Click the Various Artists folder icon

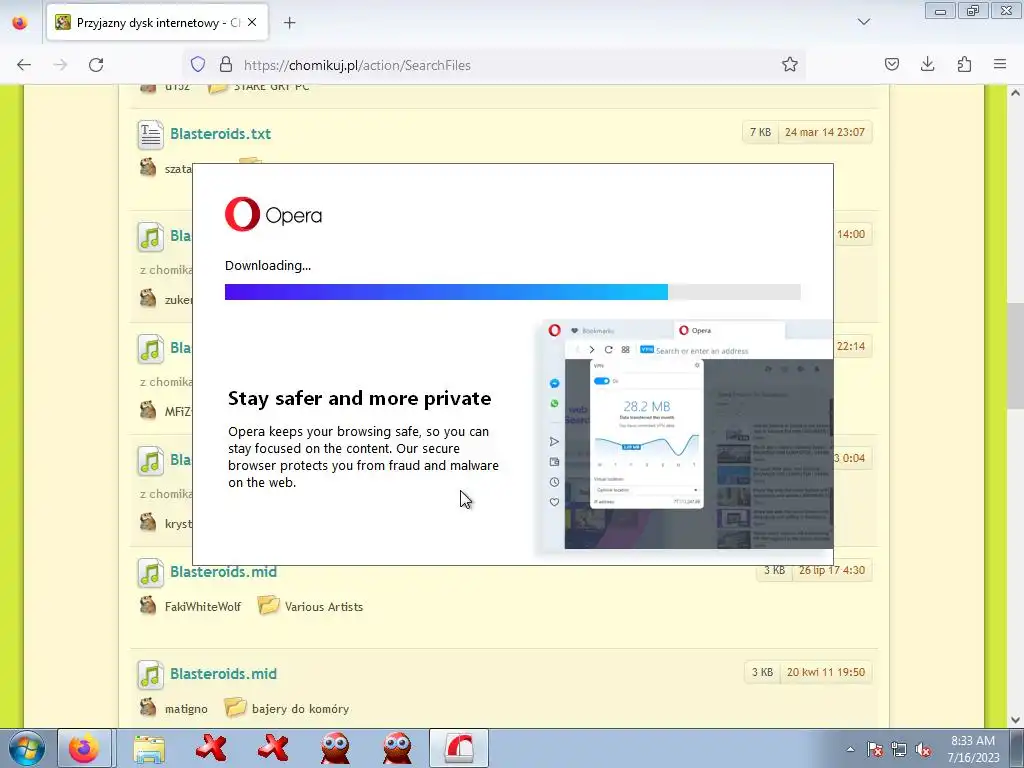click(x=268, y=605)
